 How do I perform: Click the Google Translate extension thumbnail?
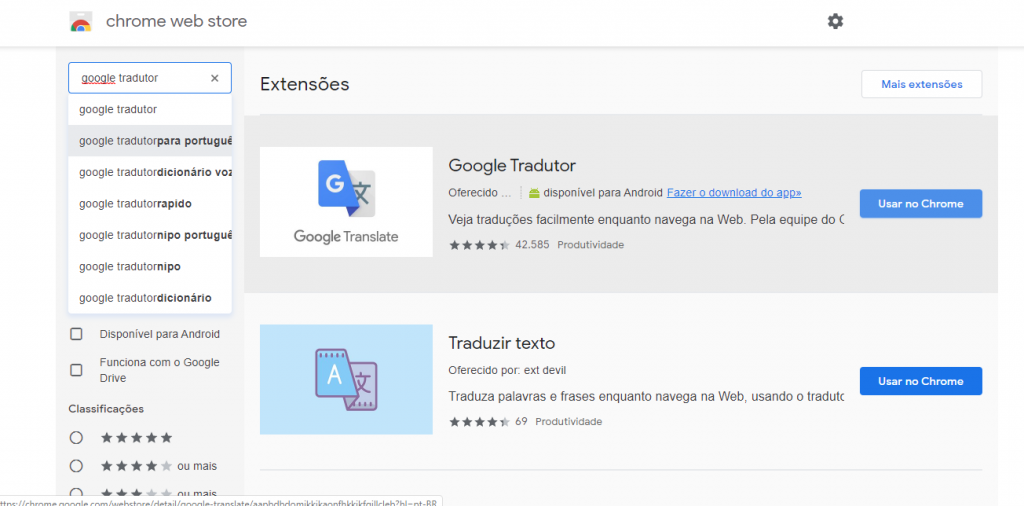[346, 202]
